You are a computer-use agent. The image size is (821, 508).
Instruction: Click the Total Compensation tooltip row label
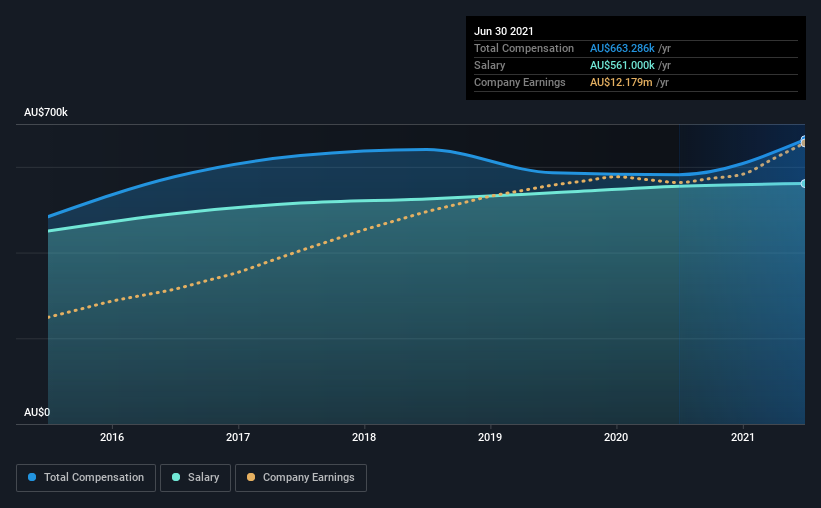tap(524, 48)
